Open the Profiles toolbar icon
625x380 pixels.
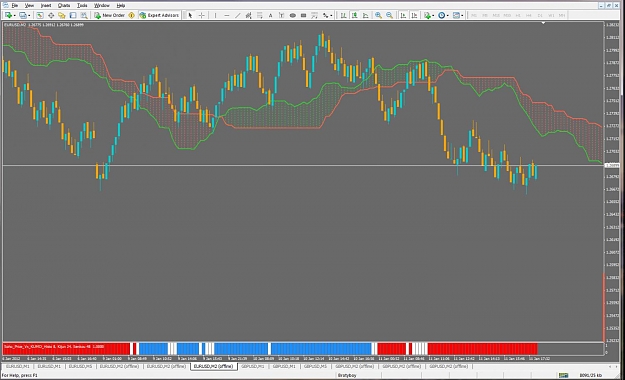(23, 15)
